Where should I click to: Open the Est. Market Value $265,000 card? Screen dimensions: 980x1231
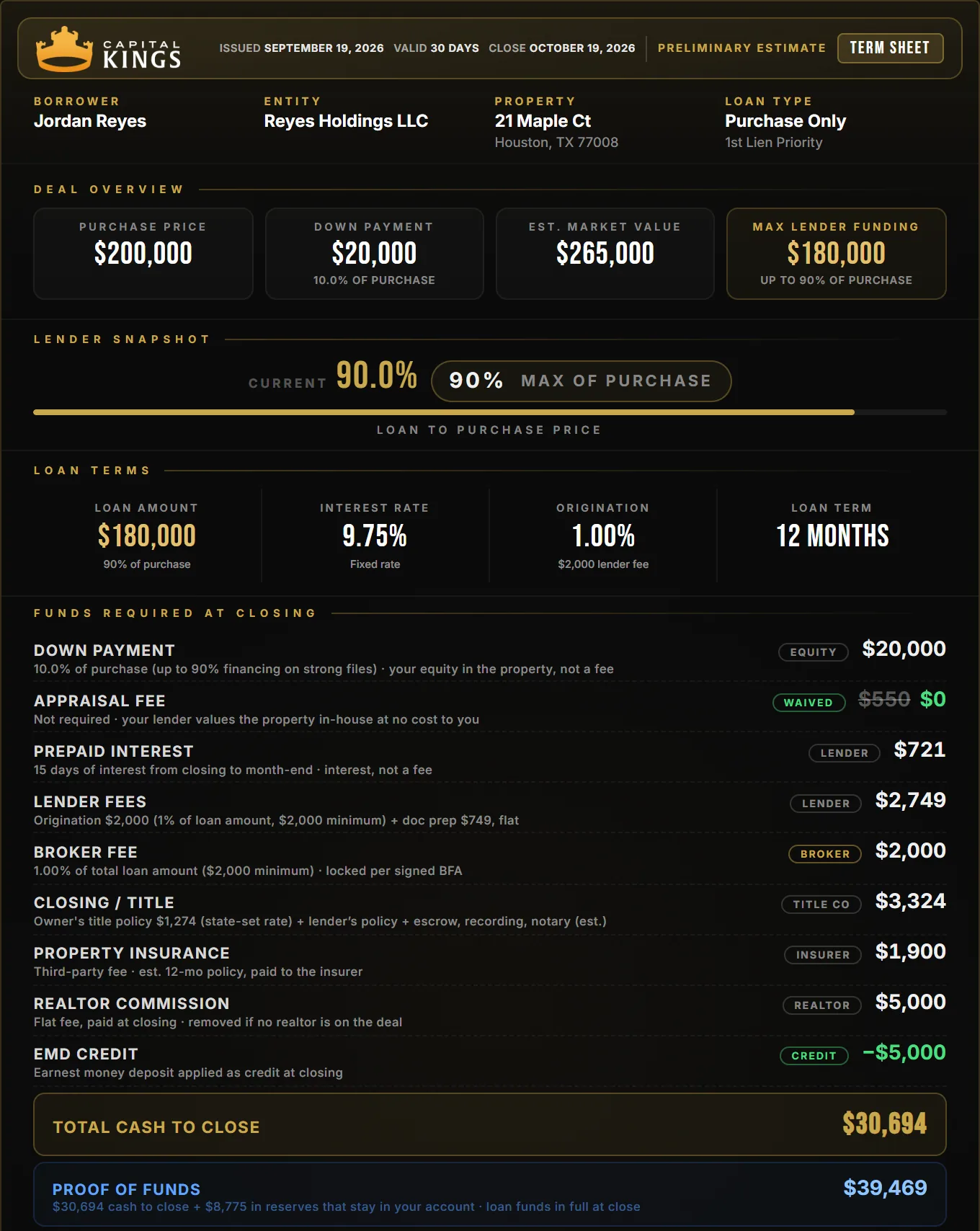[x=605, y=254]
